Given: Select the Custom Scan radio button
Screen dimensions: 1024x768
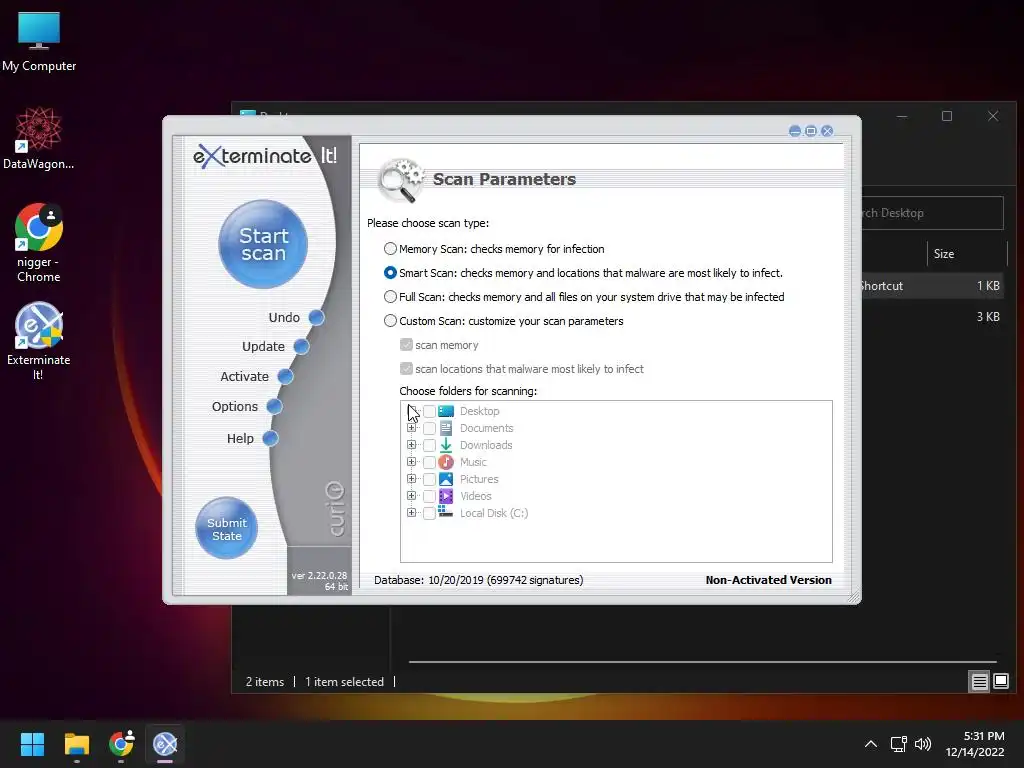Looking at the screenshot, I should click(390, 321).
